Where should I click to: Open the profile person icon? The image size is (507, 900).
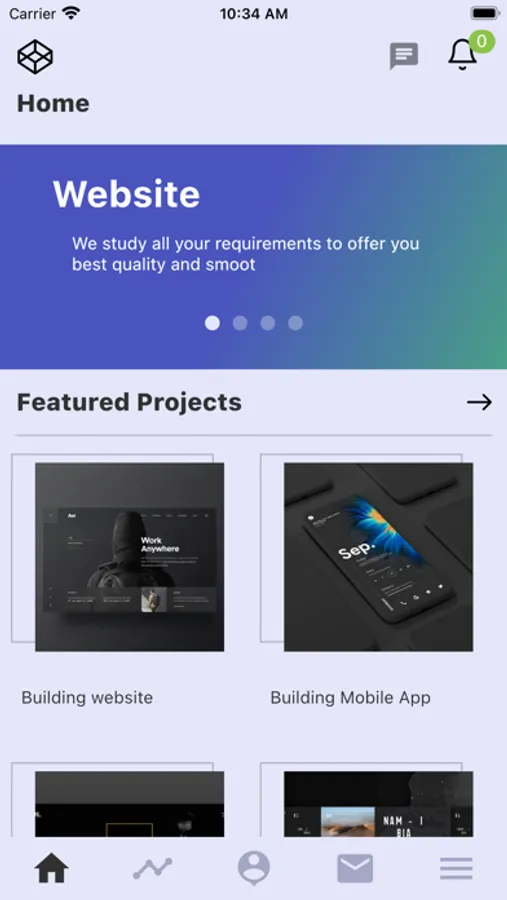click(254, 868)
